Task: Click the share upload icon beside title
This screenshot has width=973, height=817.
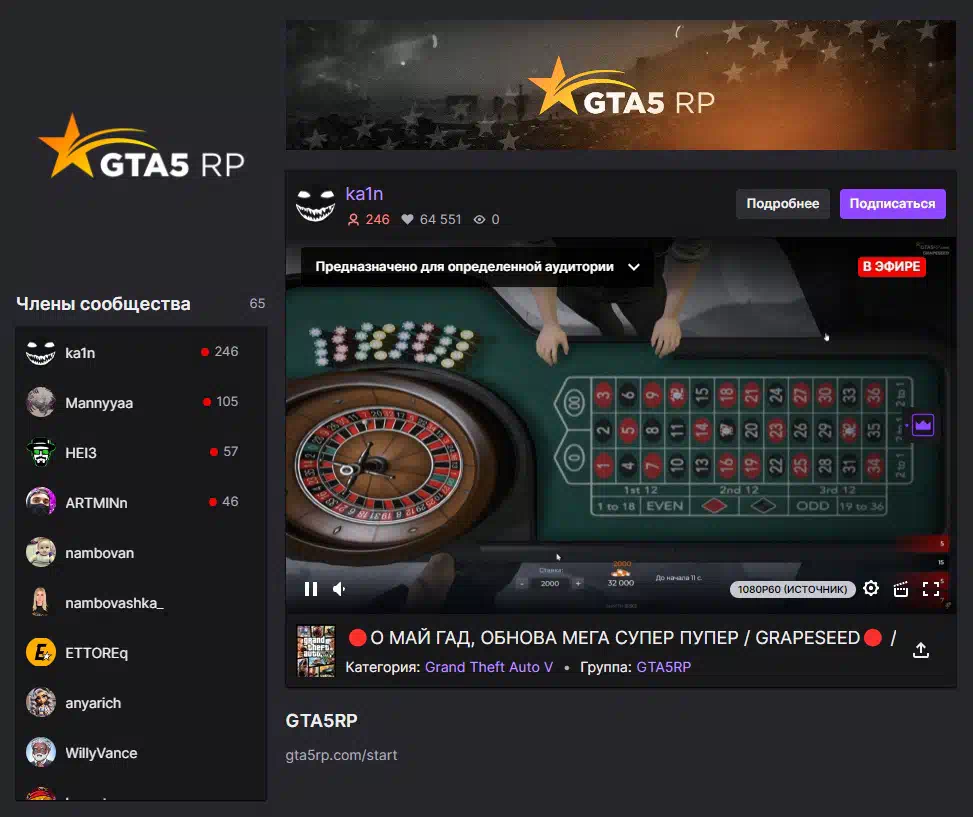Action: pyautogui.click(x=921, y=650)
